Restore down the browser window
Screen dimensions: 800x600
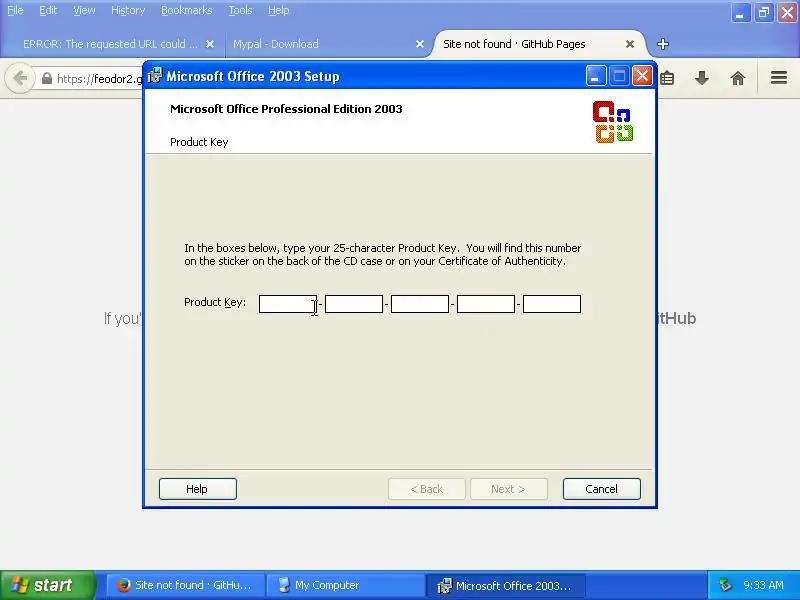click(x=764, y=13)
